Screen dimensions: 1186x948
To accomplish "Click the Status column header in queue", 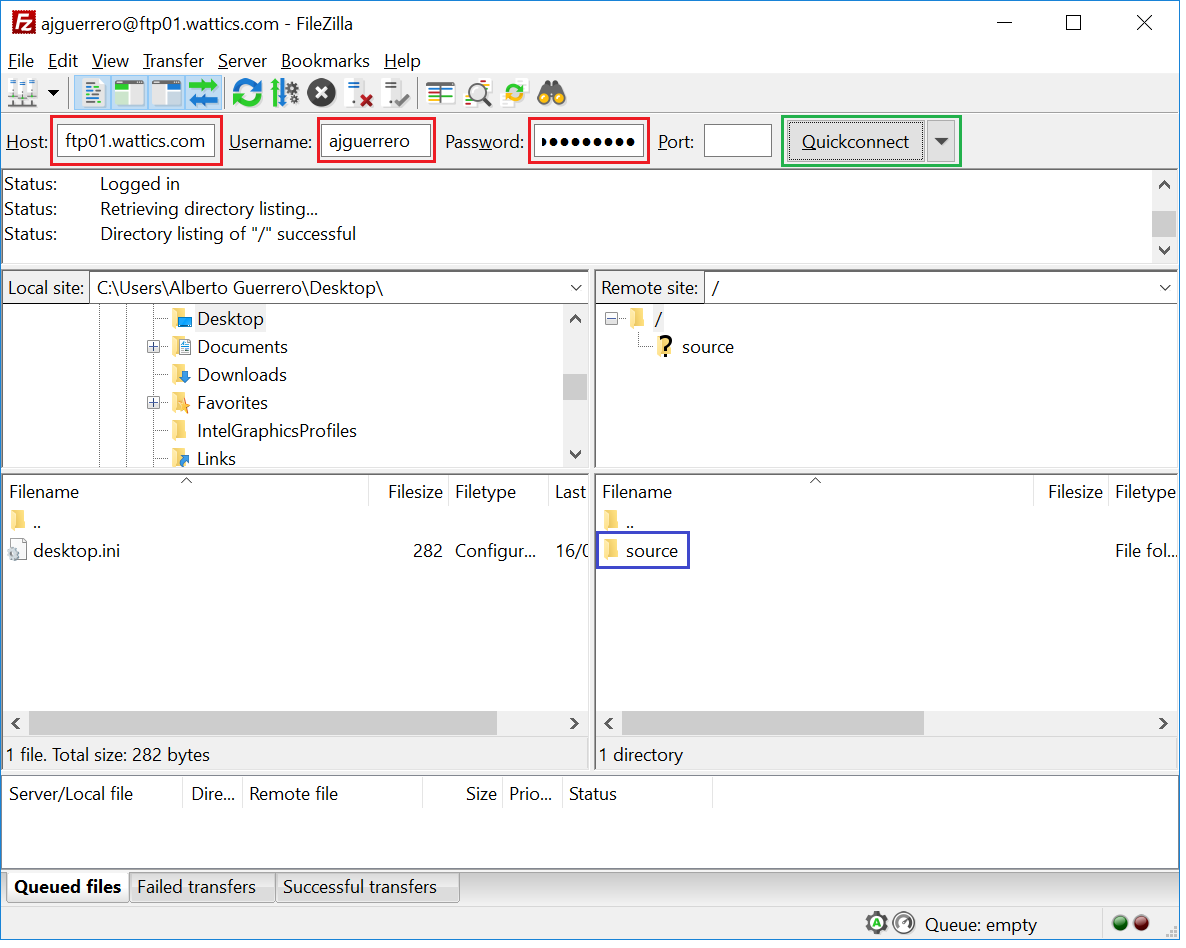I will tap(637, 794).
